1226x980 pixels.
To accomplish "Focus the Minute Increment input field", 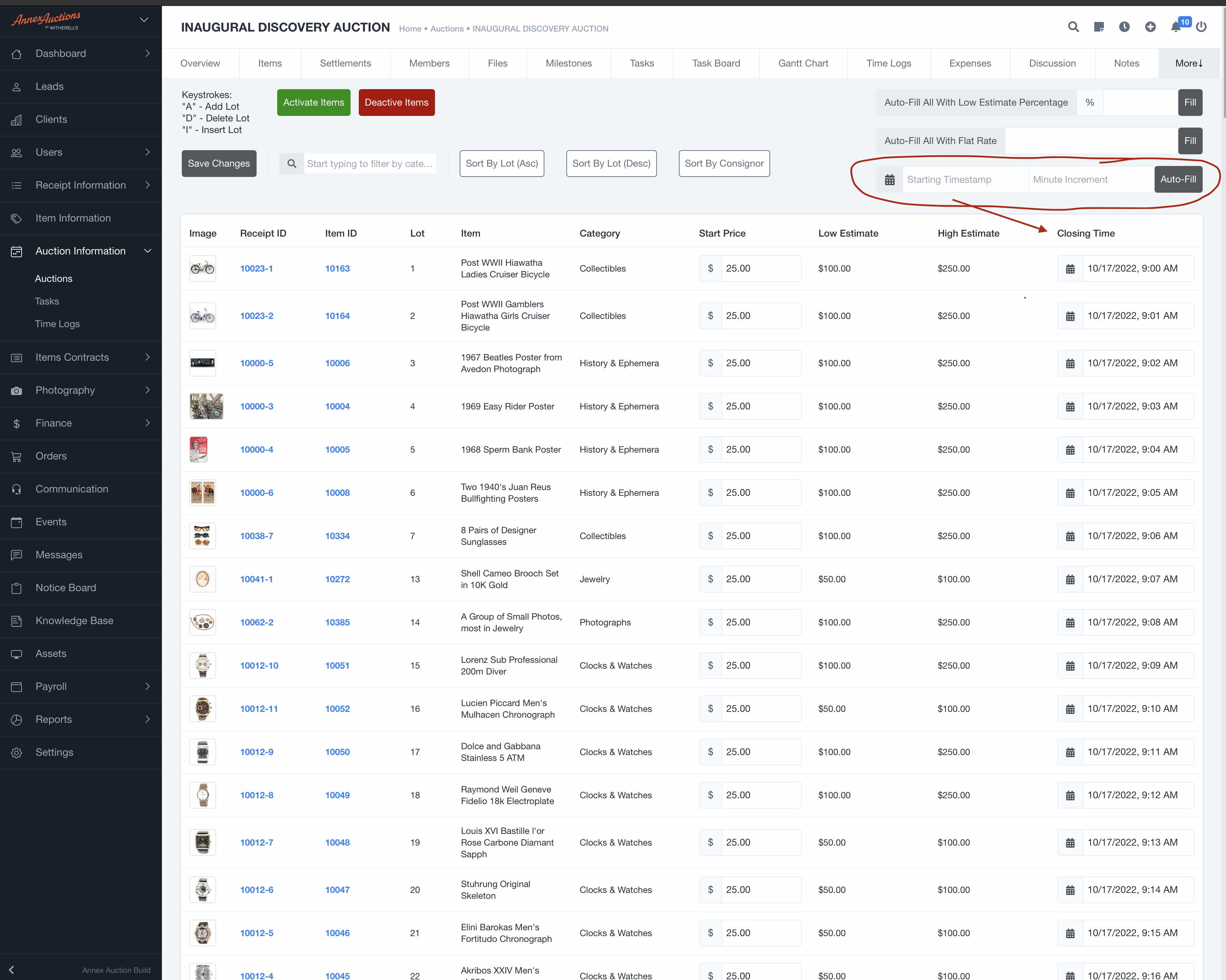I will click(x=1091, y=180).
